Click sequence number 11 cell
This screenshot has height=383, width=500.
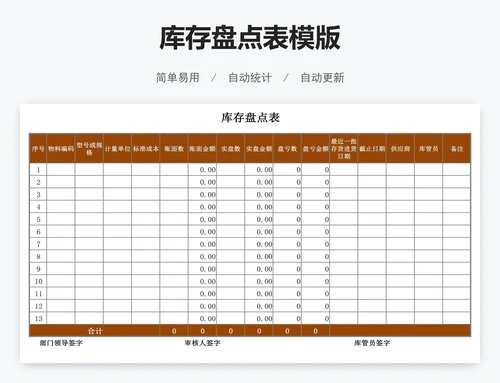(x=38, y=294)
